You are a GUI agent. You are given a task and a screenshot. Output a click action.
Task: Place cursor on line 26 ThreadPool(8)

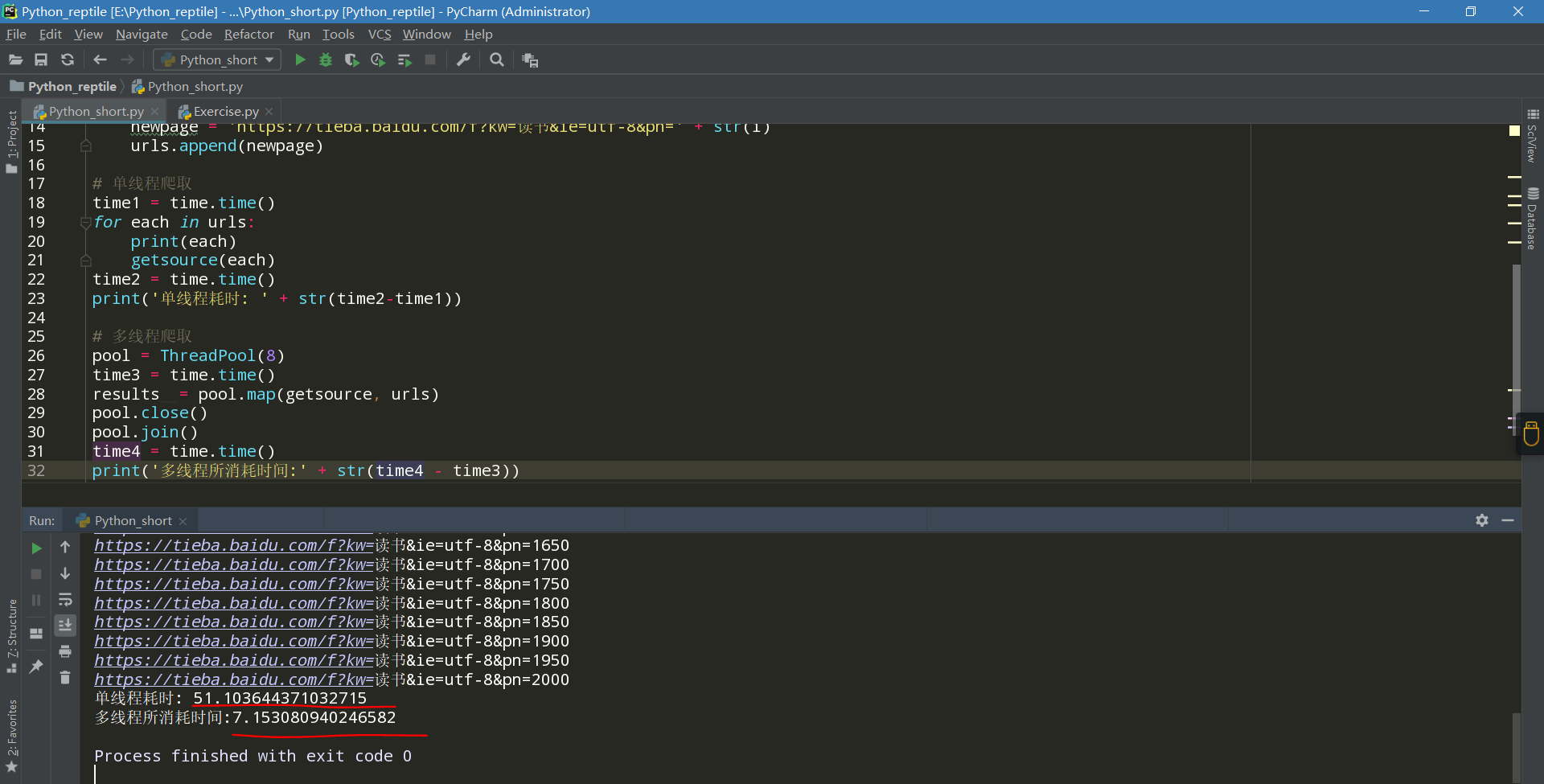point(222,355)
